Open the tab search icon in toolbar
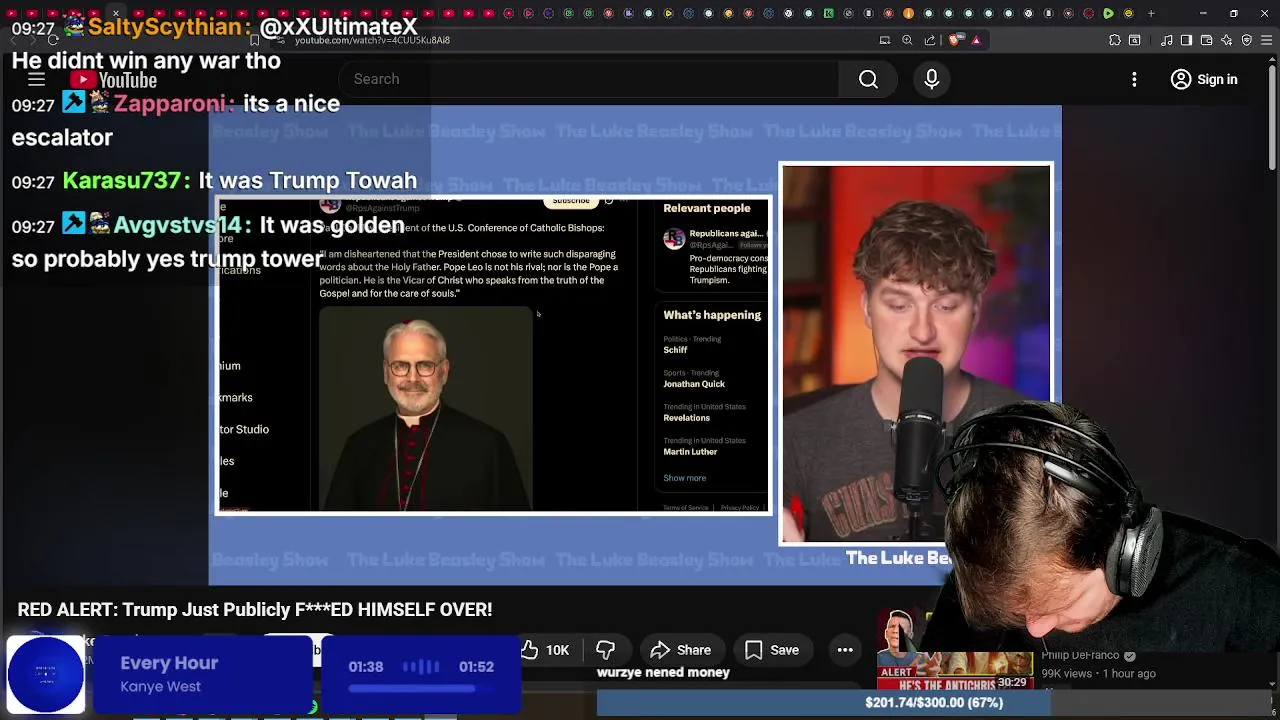Screen dimensions: 1280x720 (1135, 40)
